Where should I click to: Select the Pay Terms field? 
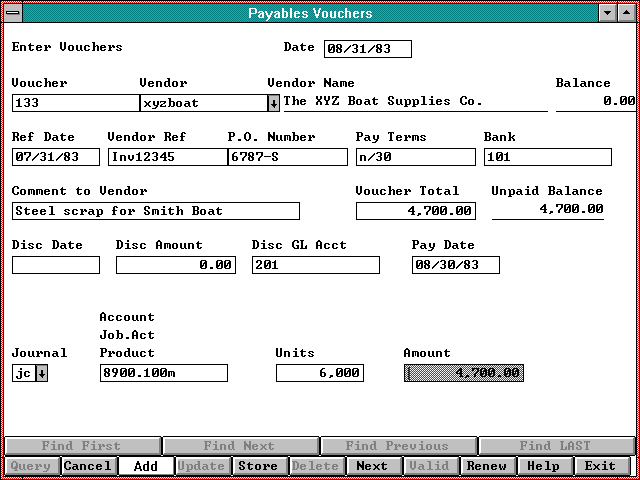(x=415, y=157)
